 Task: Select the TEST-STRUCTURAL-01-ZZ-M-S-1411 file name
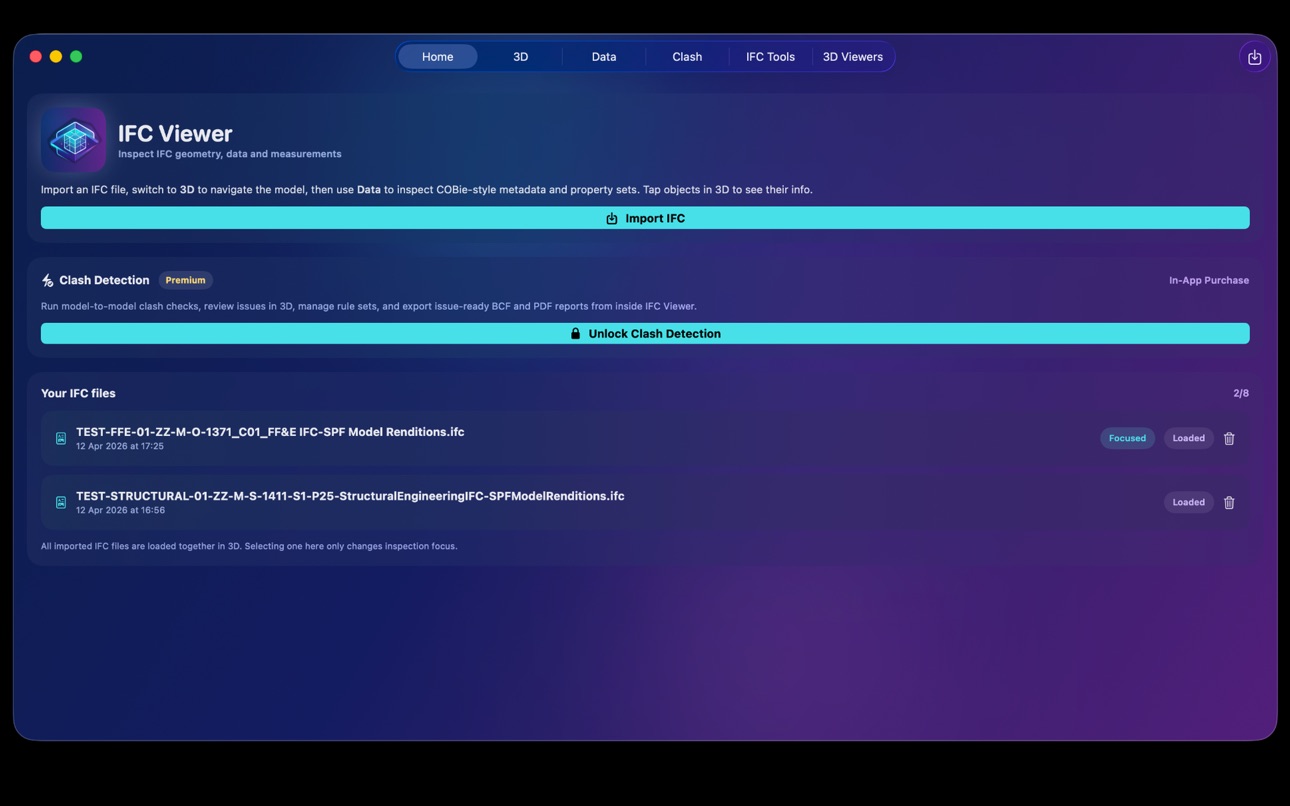(x=350, y=496)
